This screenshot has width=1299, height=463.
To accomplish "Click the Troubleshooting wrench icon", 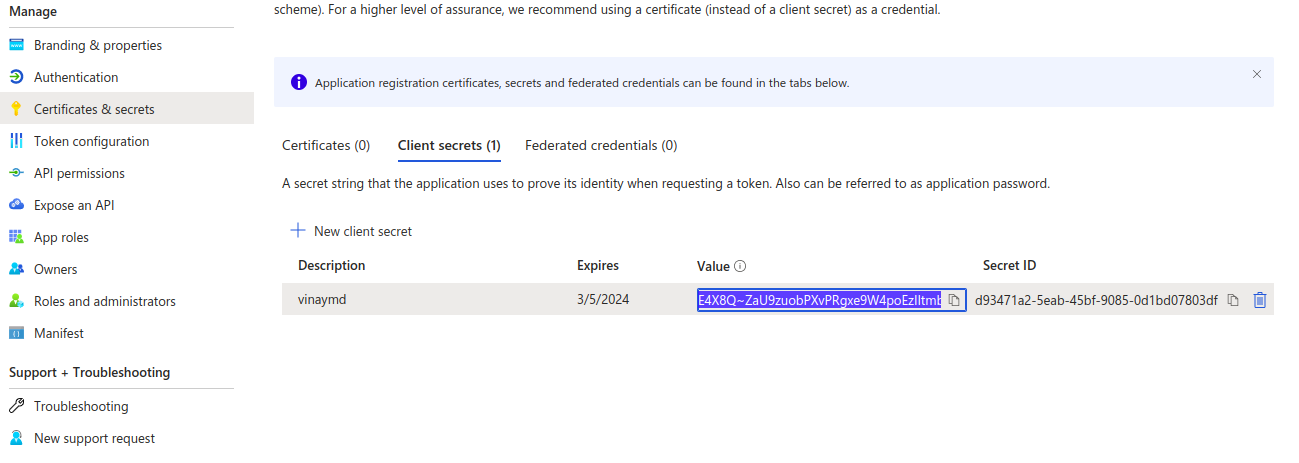I will (16, 406).
